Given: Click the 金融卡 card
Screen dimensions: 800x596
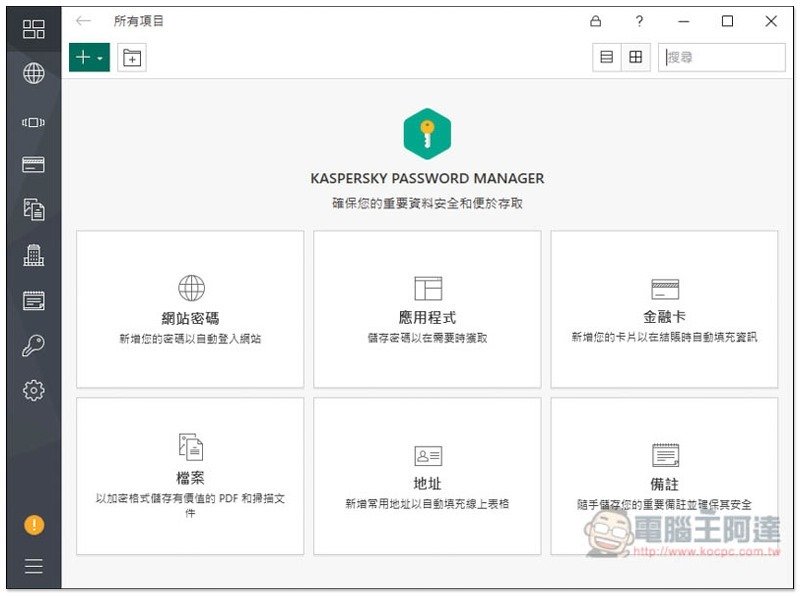Looking at the screenshot, I should tap(664, 309).
